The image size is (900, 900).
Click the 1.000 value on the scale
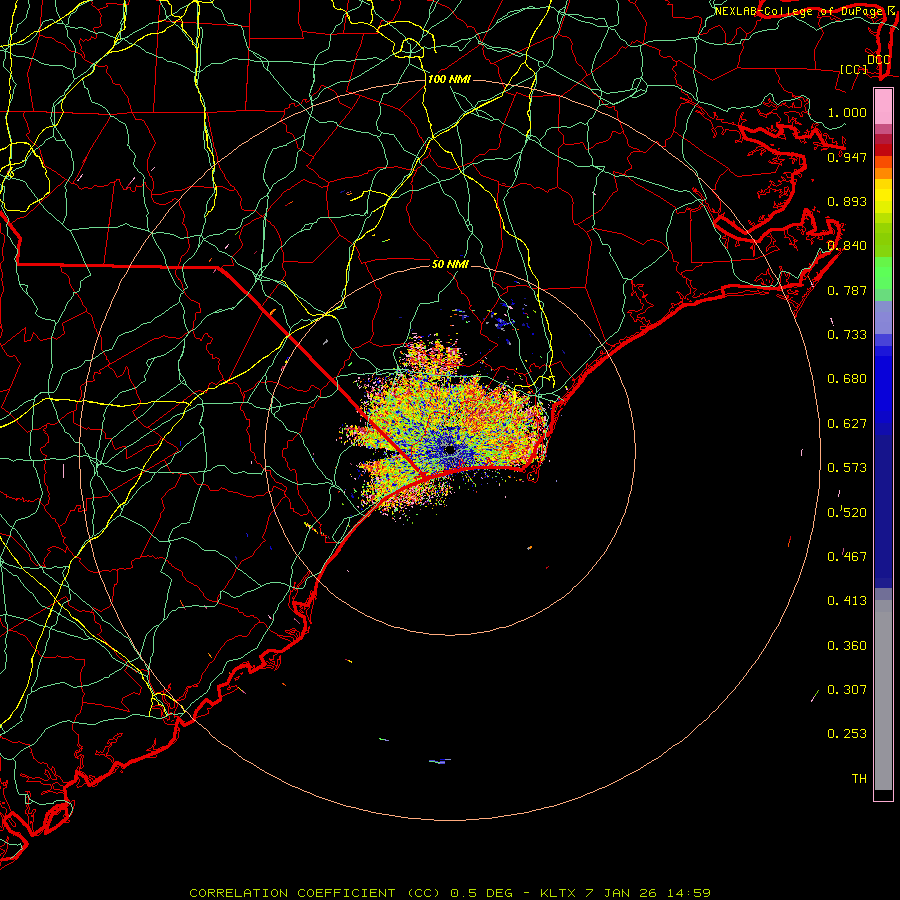tap(847, 112)
